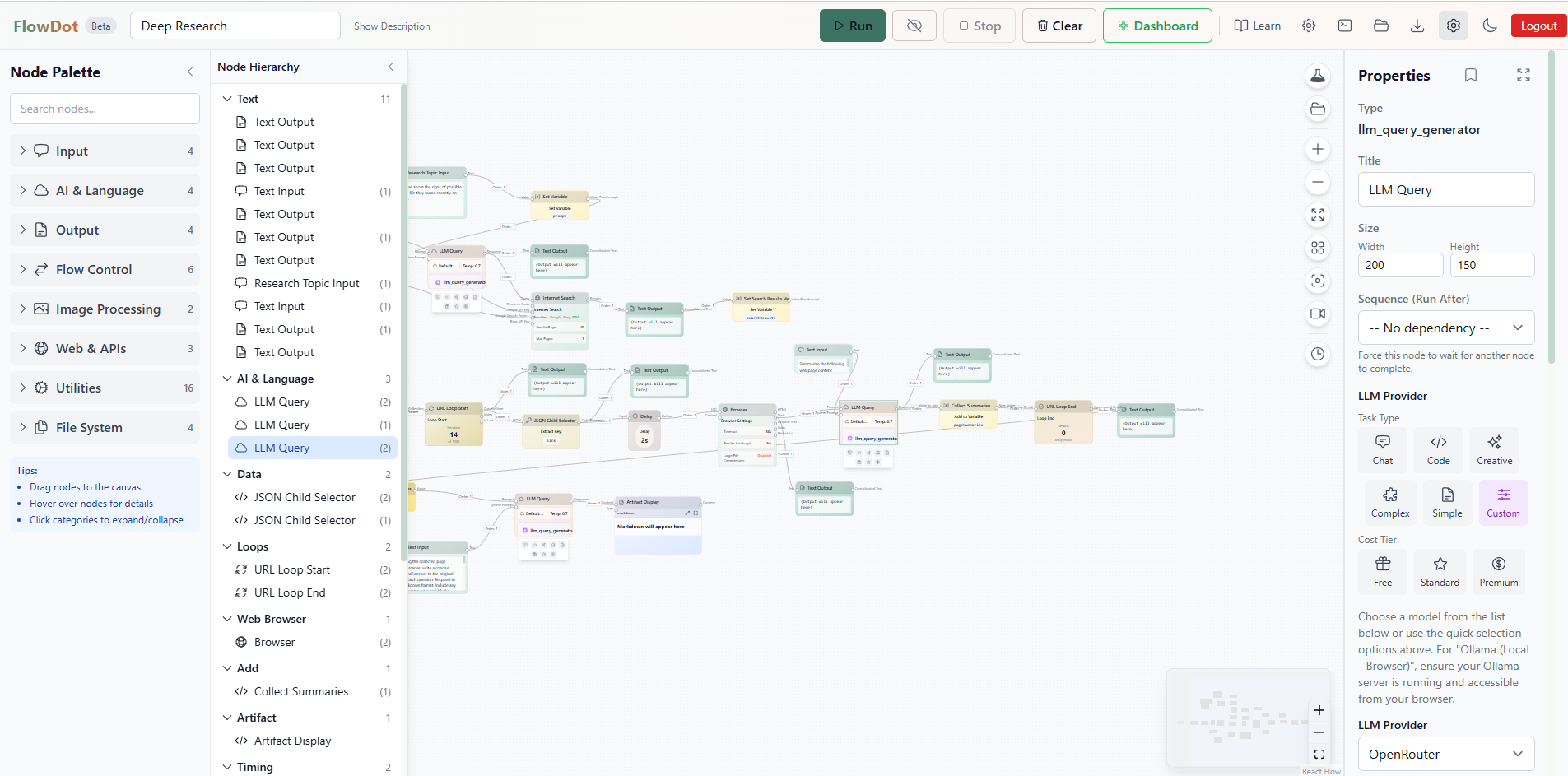Image resolution: width=1568 pixels, height=776 pixels.
Task: Fit the flow to view using expand arrows icon
Action: (1318, 215)
